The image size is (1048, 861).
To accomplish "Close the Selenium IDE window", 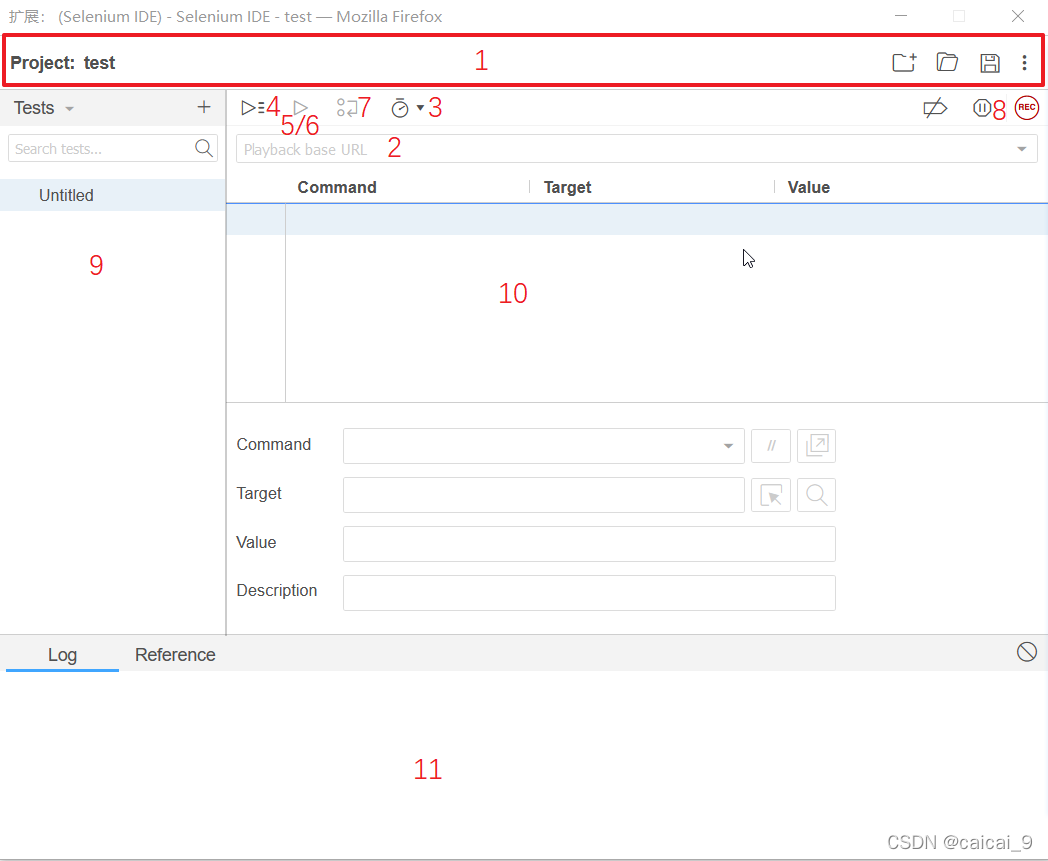I will [1017, 16].
